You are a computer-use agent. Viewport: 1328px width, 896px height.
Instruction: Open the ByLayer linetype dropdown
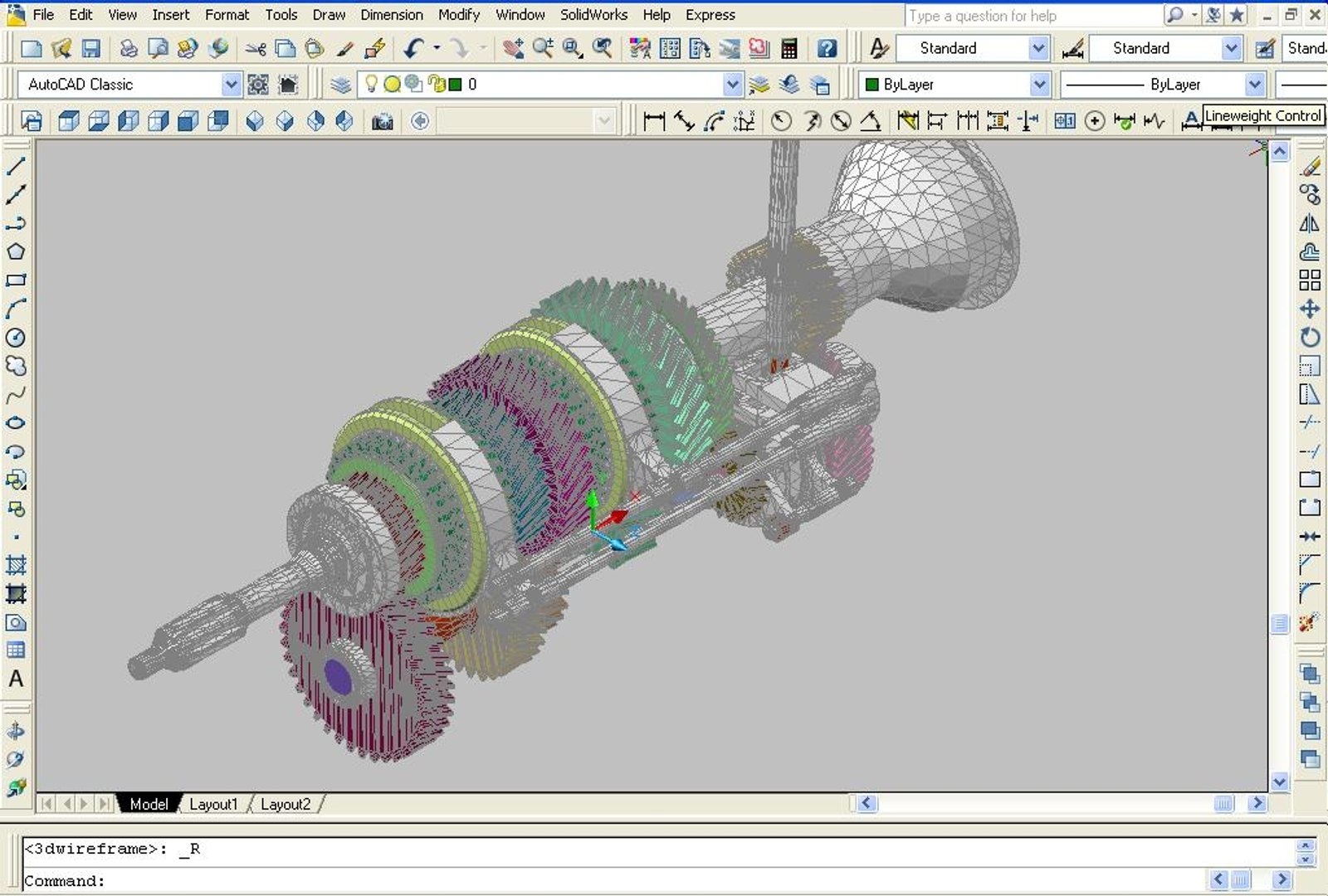pyautogui.click(x=1254, y=84)
